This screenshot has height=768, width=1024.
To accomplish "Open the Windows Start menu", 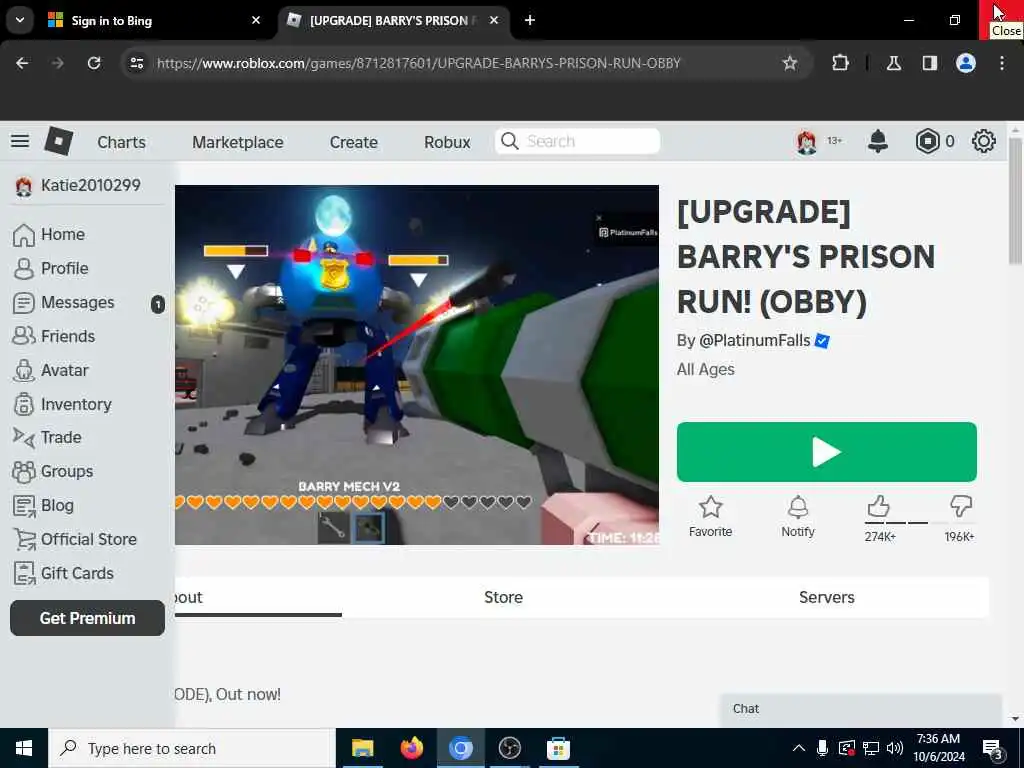I will coord(24,748).
